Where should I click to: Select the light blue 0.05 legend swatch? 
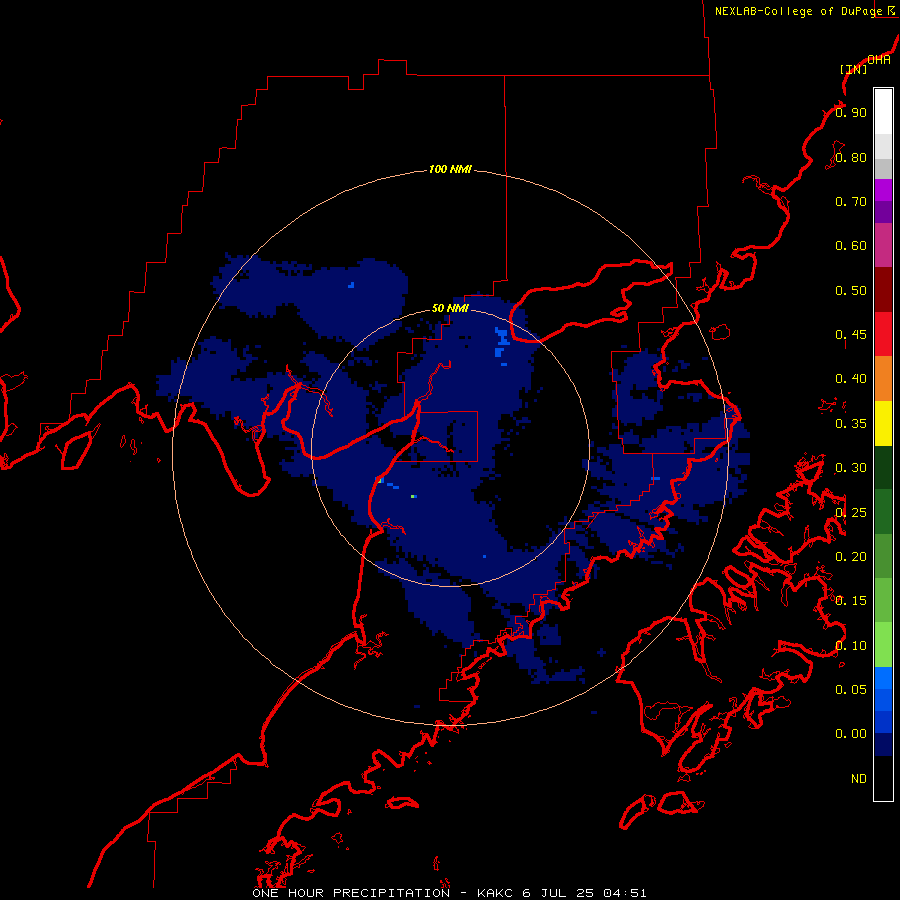[x=883, y=678]
